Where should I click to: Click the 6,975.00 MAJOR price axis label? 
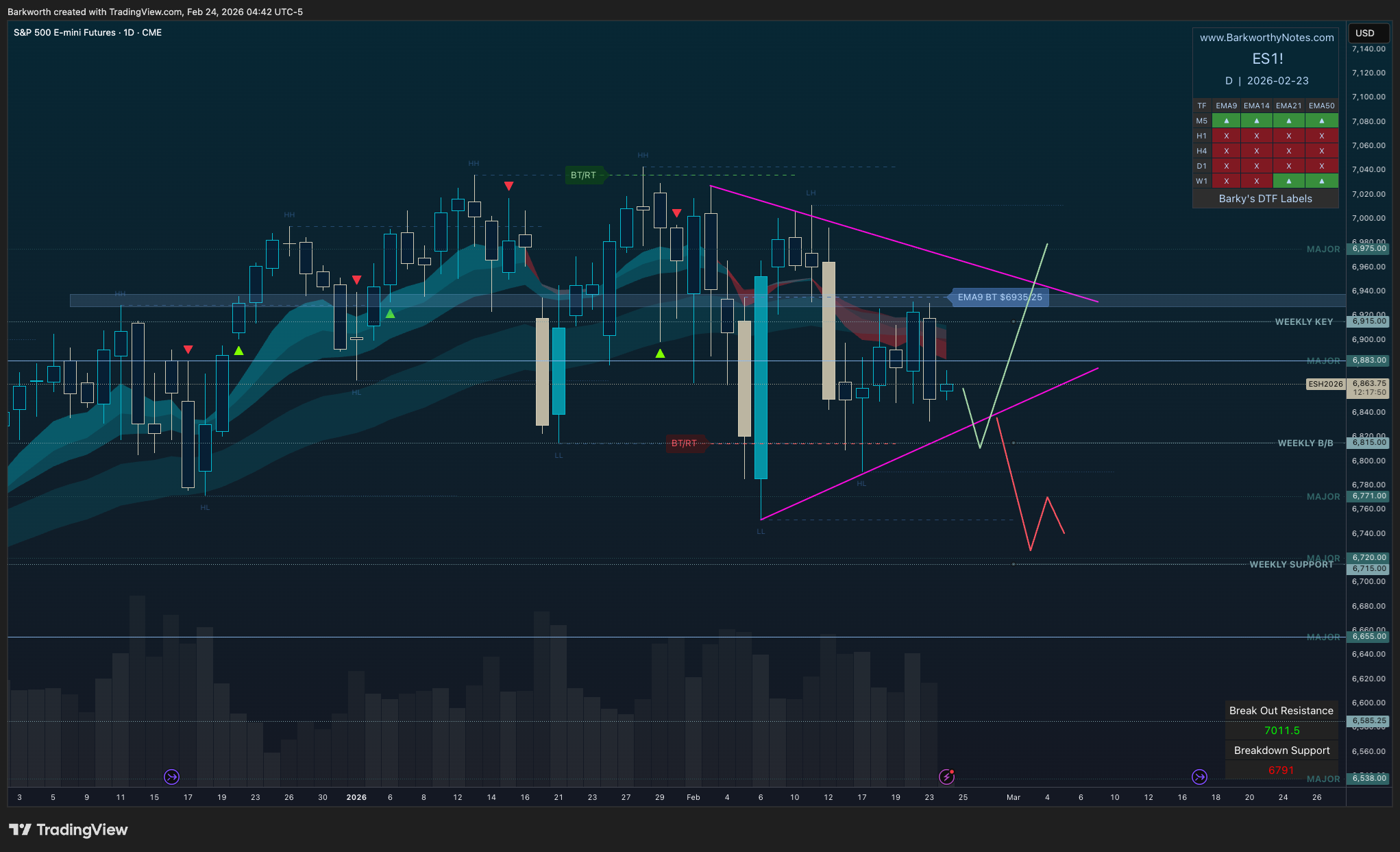pos(1368,249)
